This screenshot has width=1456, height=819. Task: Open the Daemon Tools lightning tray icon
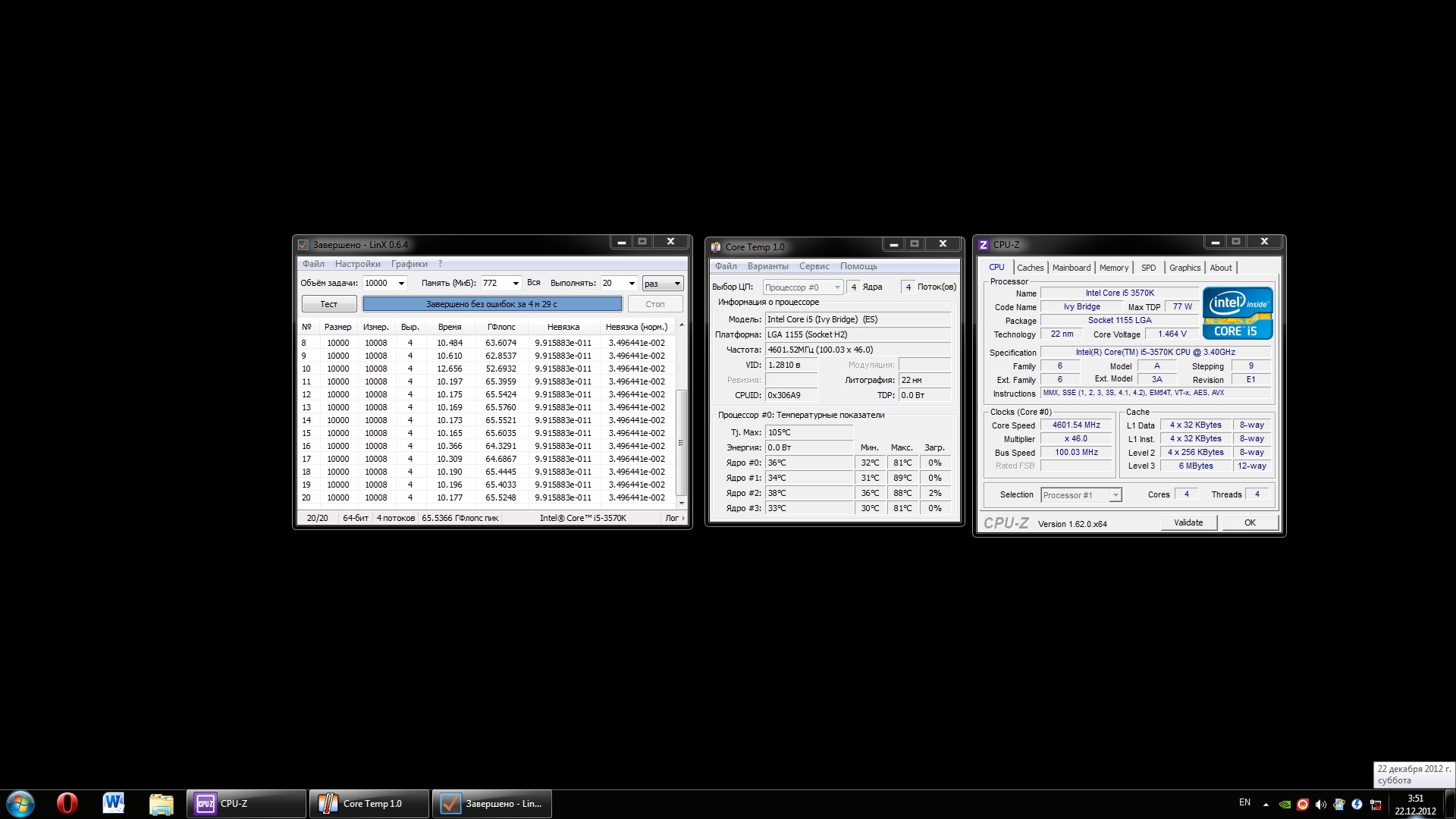click(x=1357, y=805)
